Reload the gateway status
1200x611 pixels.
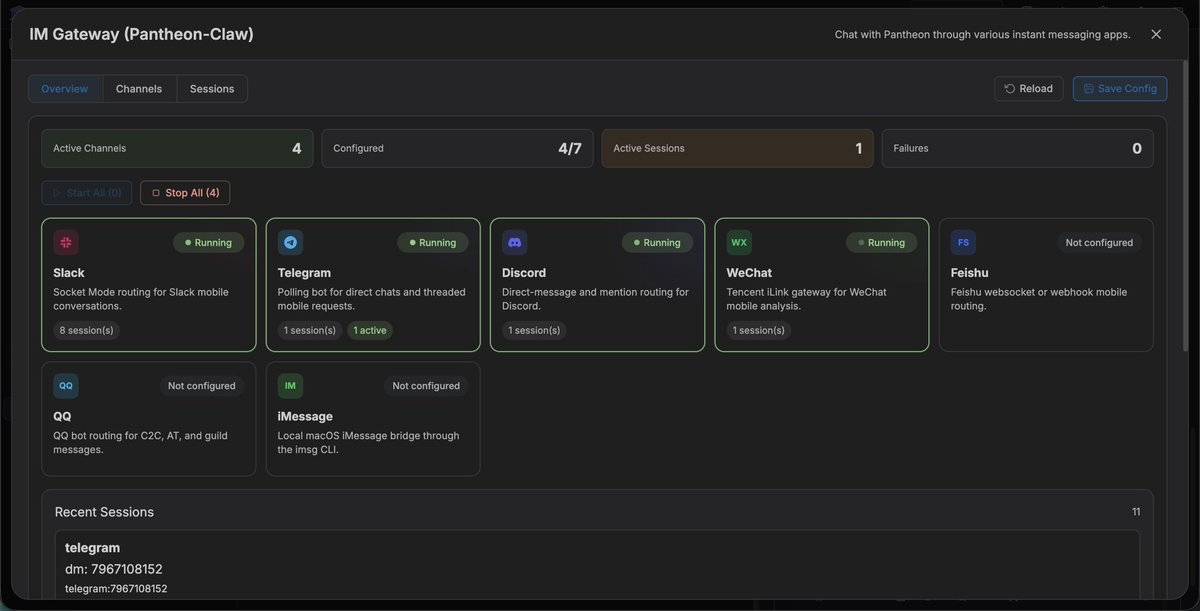[1029, 89]
